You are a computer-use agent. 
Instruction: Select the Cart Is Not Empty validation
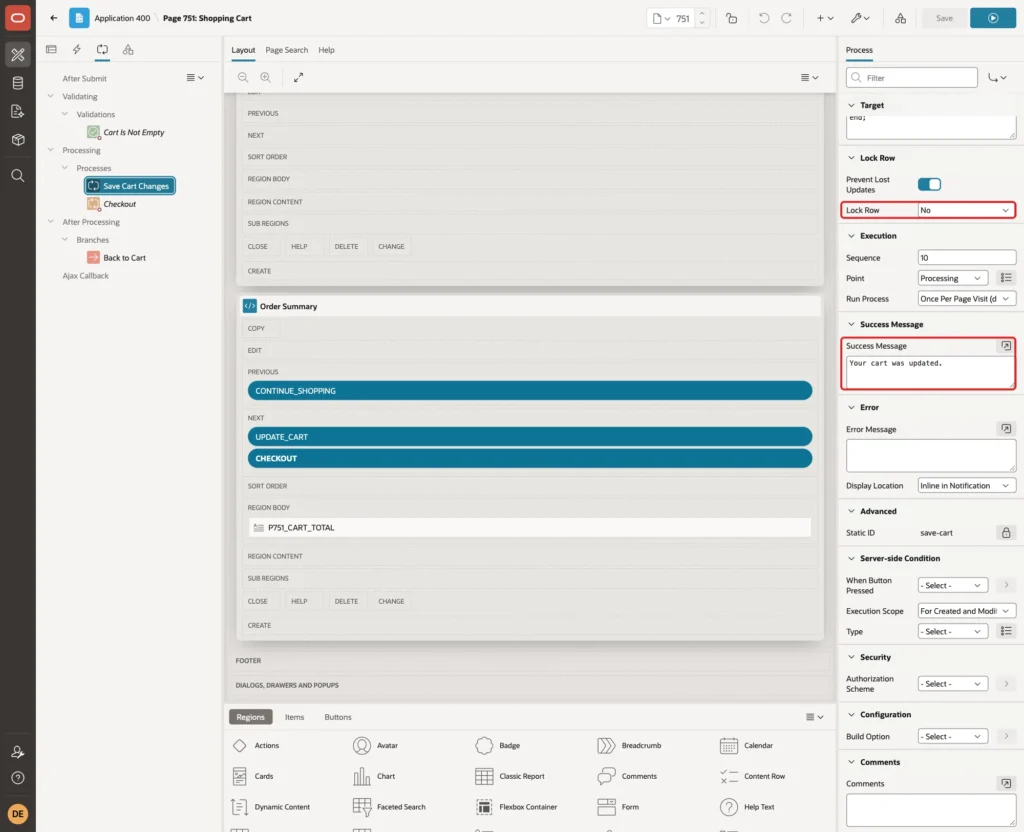[126, 133]
